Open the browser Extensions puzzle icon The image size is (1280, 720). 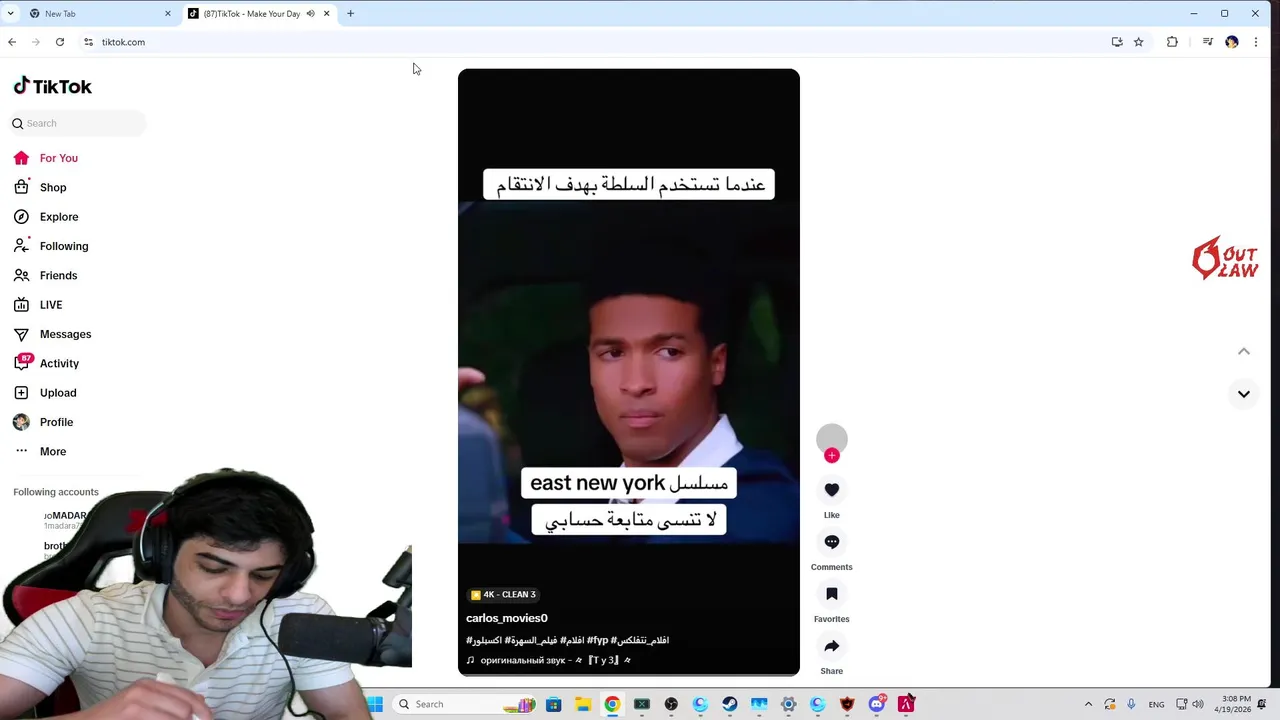click(1172, 42)
